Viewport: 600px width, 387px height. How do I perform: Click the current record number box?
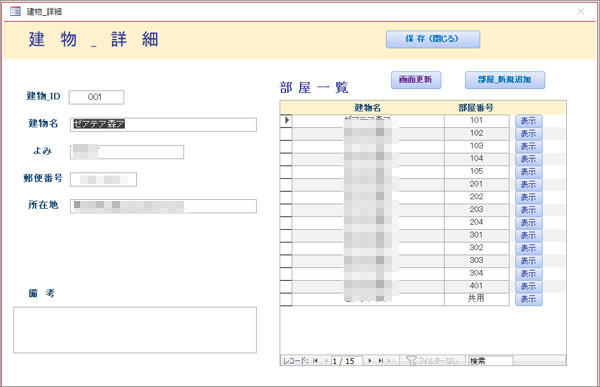(x=346, y=361)
